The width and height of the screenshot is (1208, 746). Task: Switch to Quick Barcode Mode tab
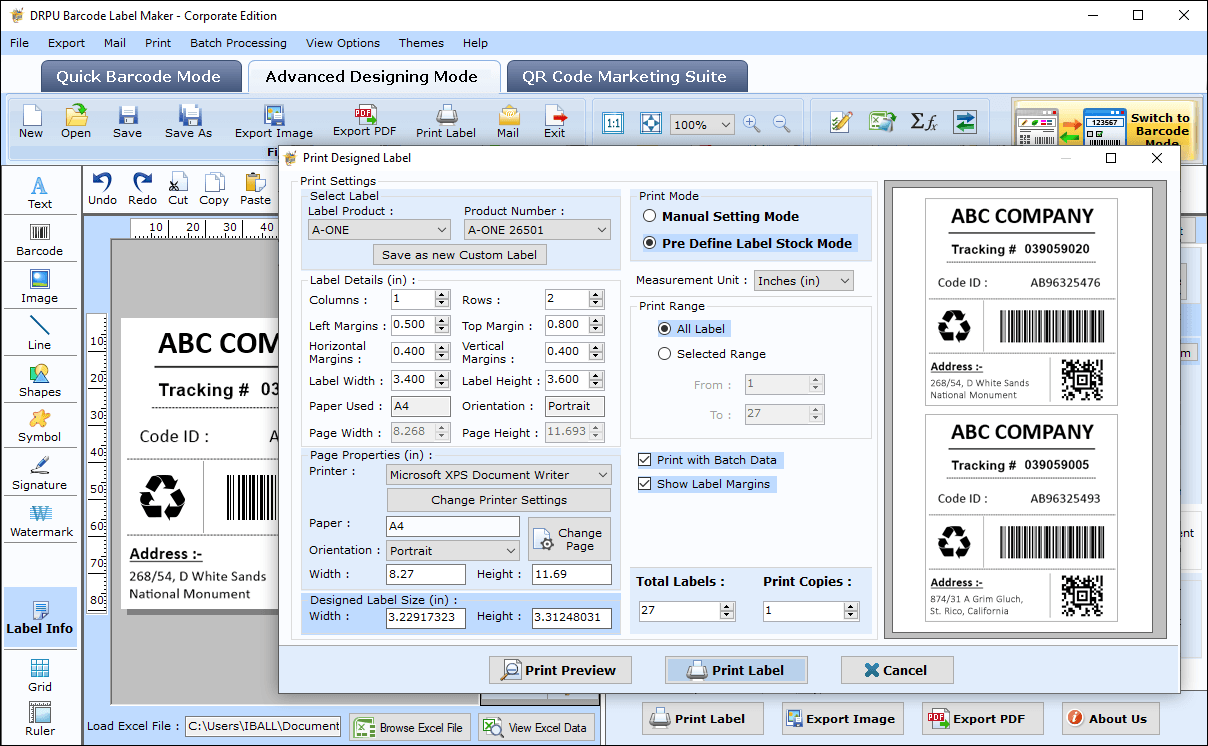139,77
